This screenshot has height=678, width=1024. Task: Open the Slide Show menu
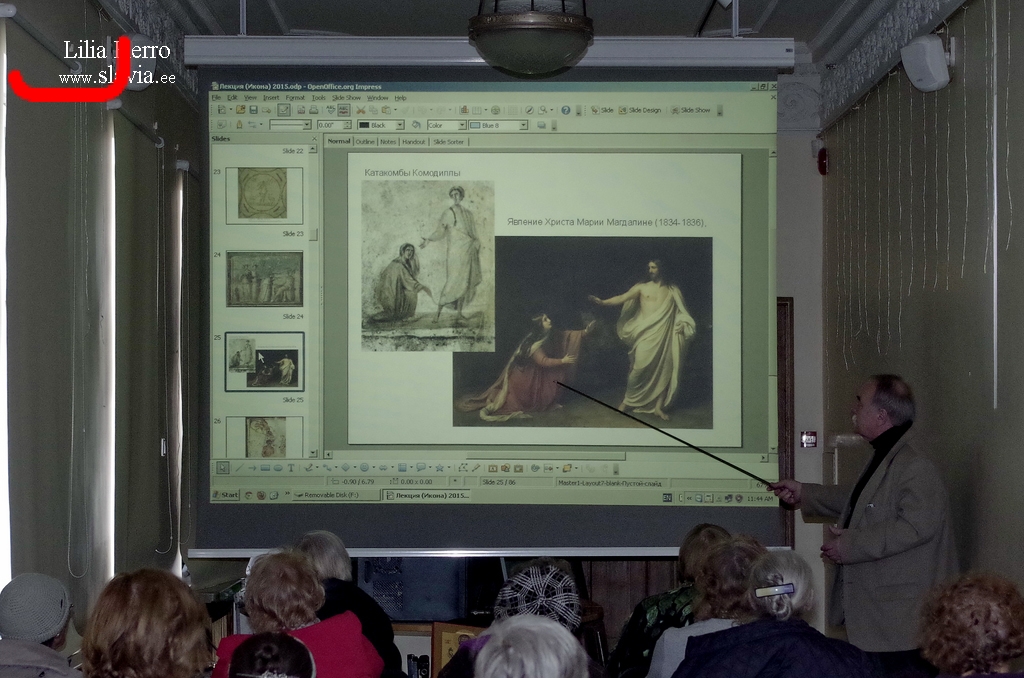(346, 98)
